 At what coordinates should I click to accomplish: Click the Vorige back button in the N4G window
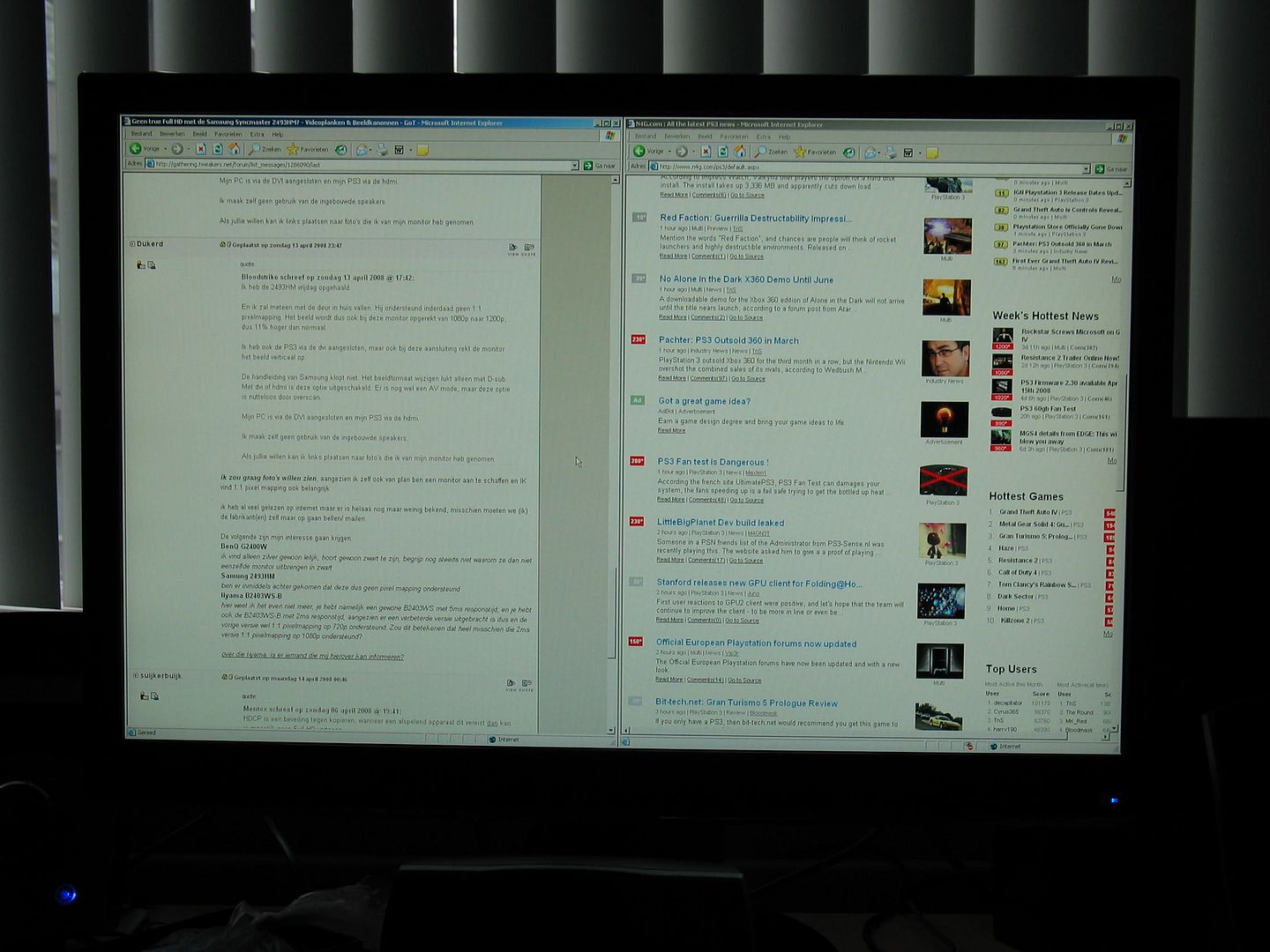(x=648, y=152)
